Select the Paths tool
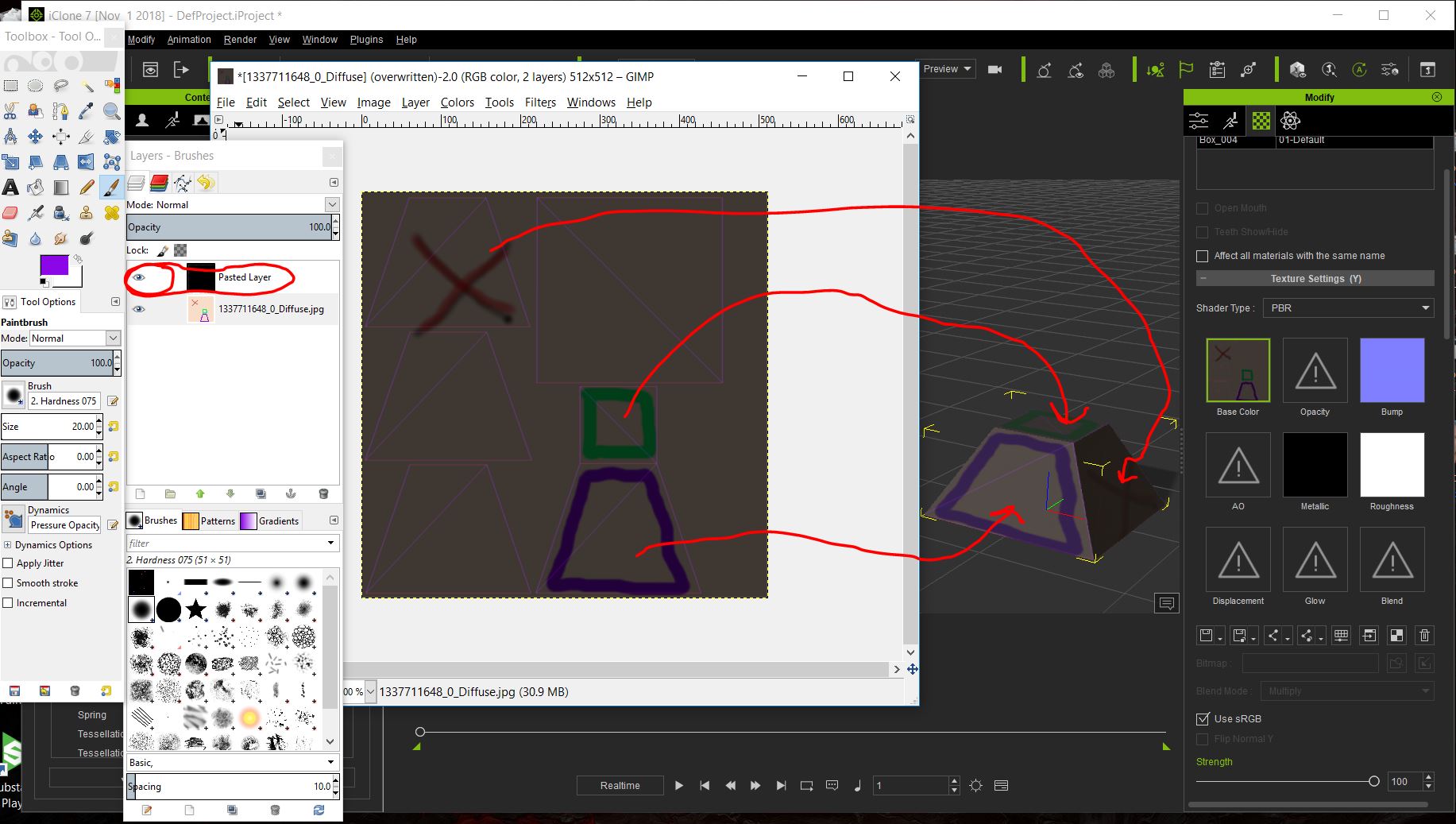 (61, 111)
